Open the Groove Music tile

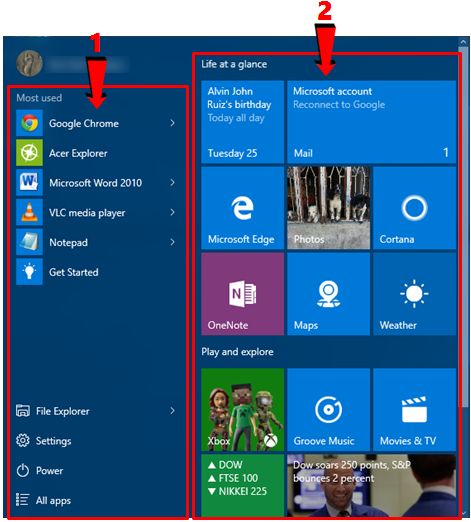click(x=328, y=409)
